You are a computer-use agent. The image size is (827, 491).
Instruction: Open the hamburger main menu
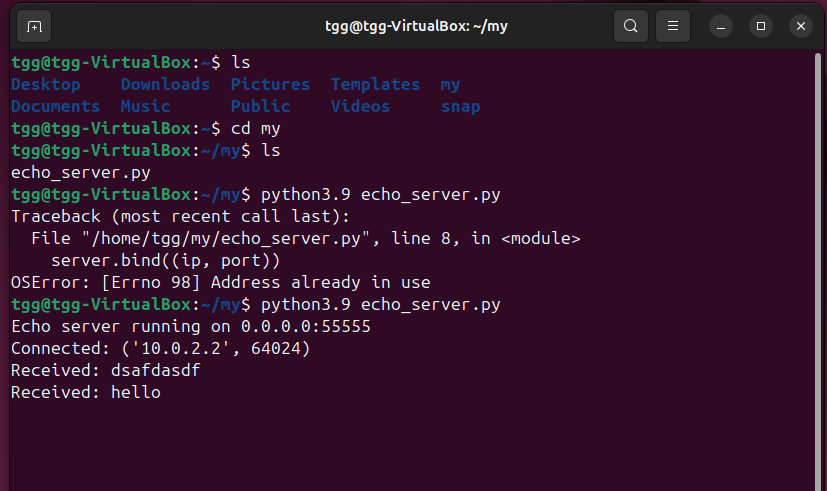pyautogui.click(x=672, y=26)
